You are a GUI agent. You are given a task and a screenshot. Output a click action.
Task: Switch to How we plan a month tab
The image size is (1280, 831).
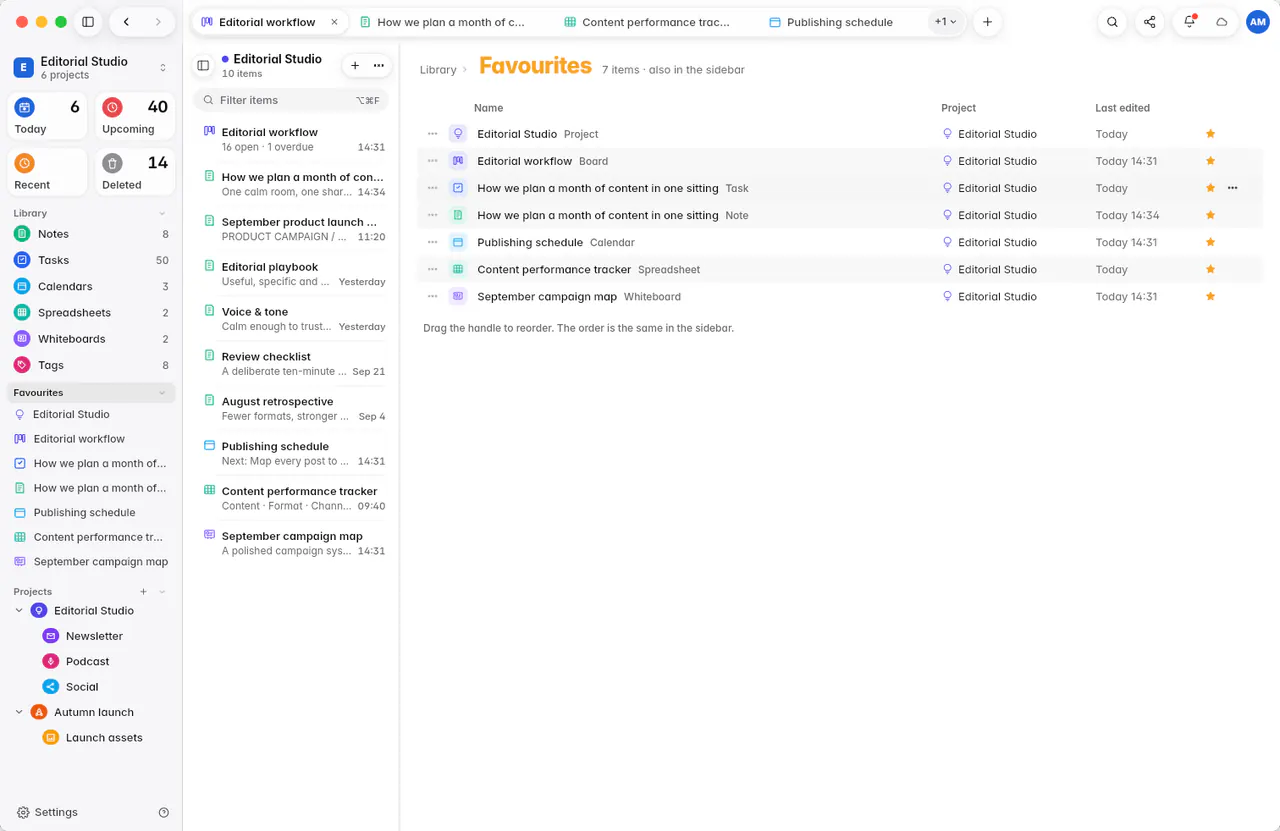point(442,22)
